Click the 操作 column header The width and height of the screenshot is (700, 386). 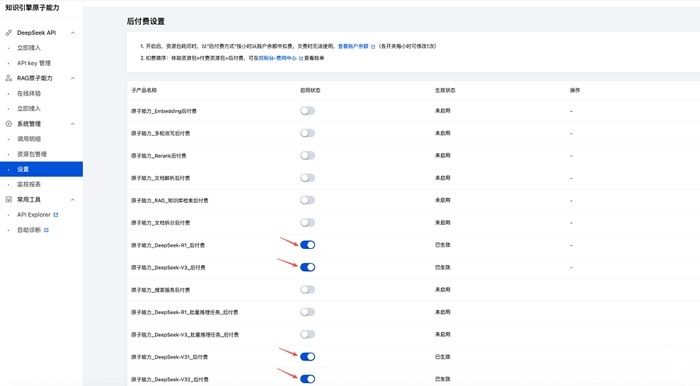pos(575,90)
